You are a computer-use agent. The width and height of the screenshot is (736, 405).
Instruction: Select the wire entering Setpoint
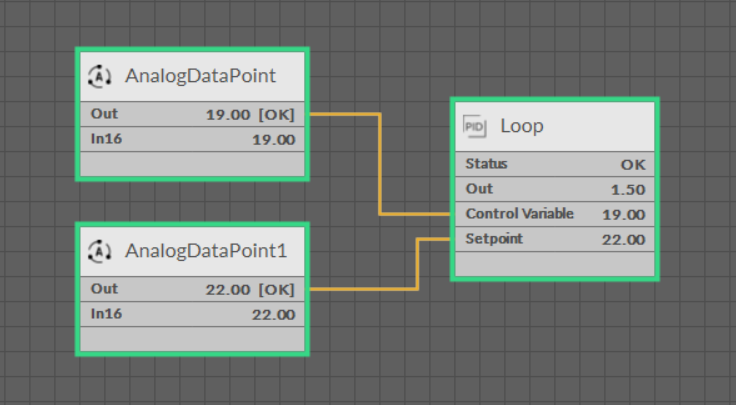[x=417, y=265]
